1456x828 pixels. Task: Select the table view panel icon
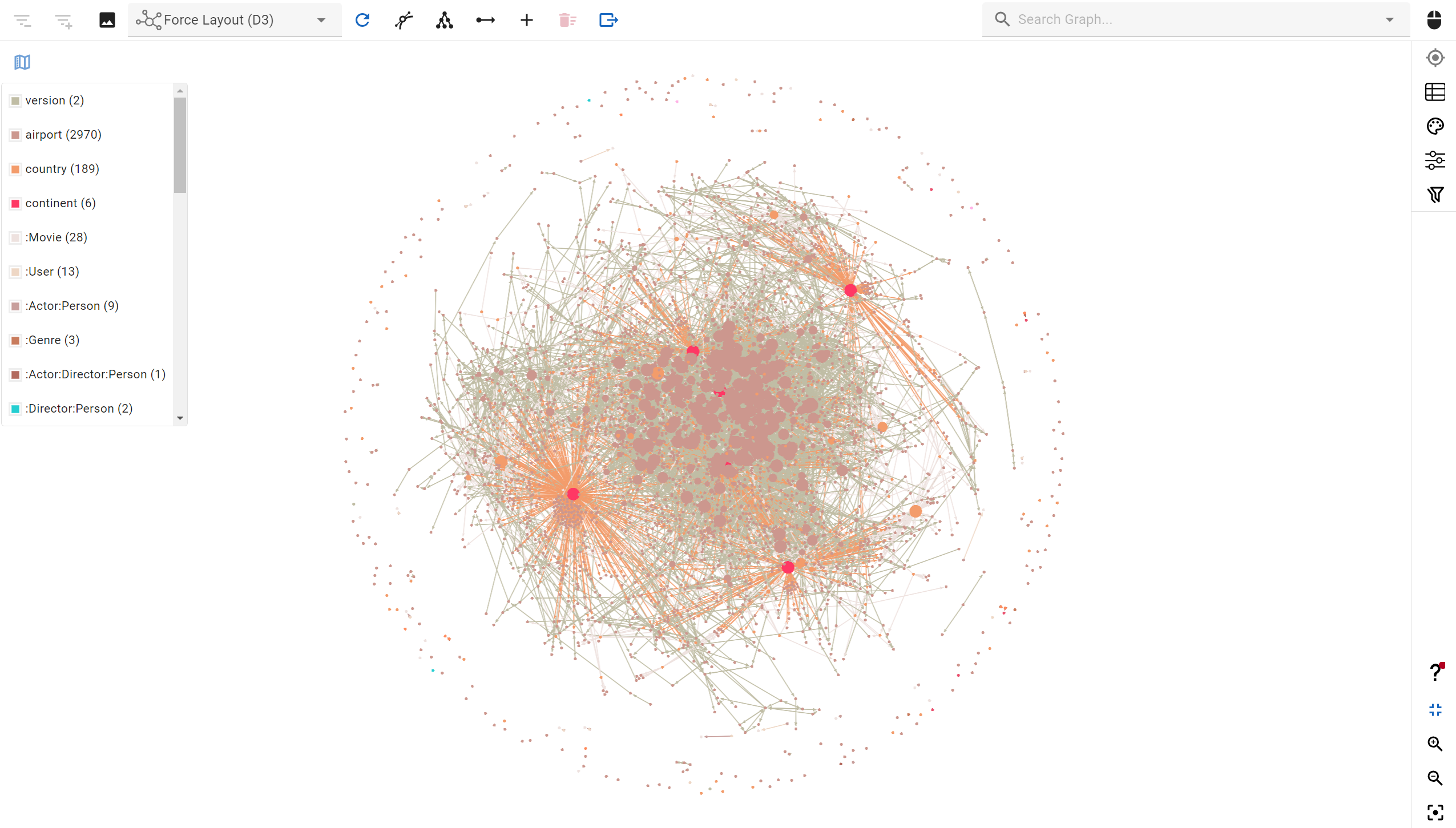pyautogui.click(x=1436, y=92)
